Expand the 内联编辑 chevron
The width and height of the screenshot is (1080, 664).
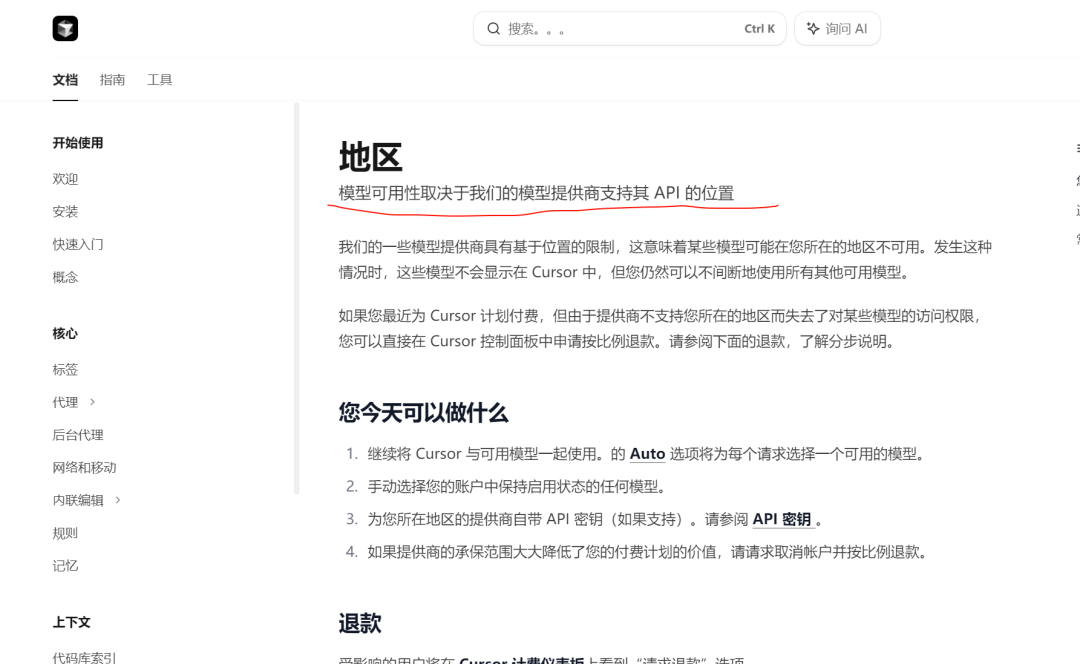click(118, 500)
